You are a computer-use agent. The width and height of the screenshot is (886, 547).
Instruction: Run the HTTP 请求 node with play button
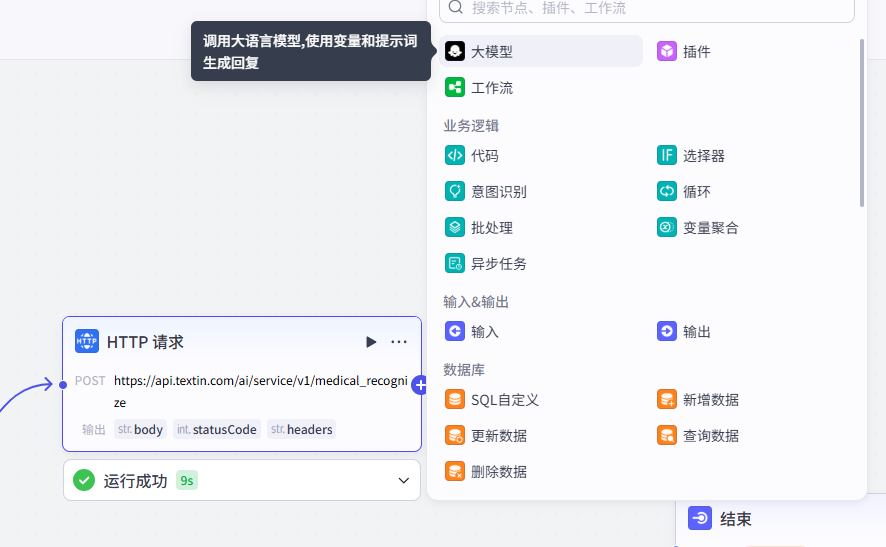click(x=371, y=342)
